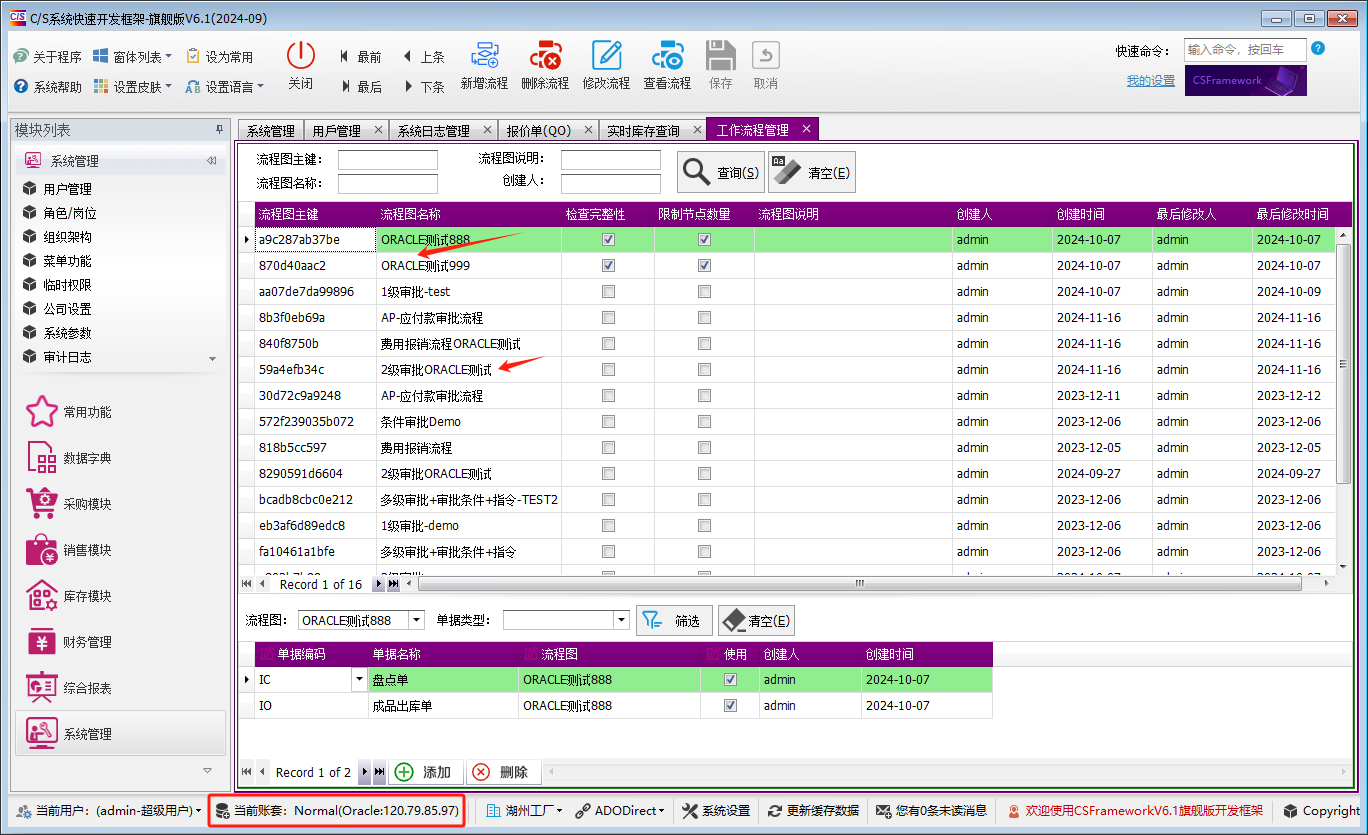Click 系统设置 in status bar
The image size is (1368, 835).
pyautogui.click(x=716, y=811)
